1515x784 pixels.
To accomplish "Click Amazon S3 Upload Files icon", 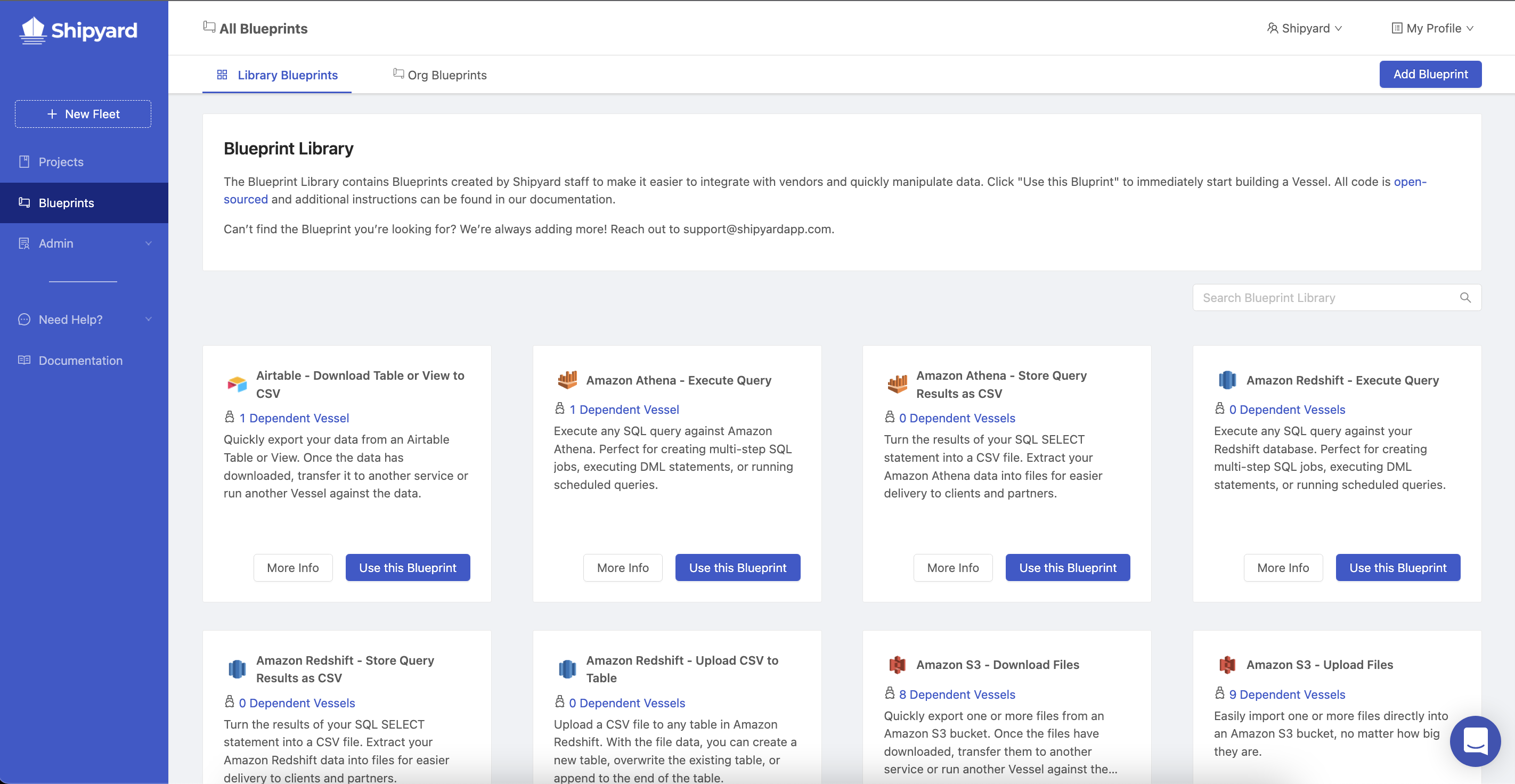I will point(1227,665).
